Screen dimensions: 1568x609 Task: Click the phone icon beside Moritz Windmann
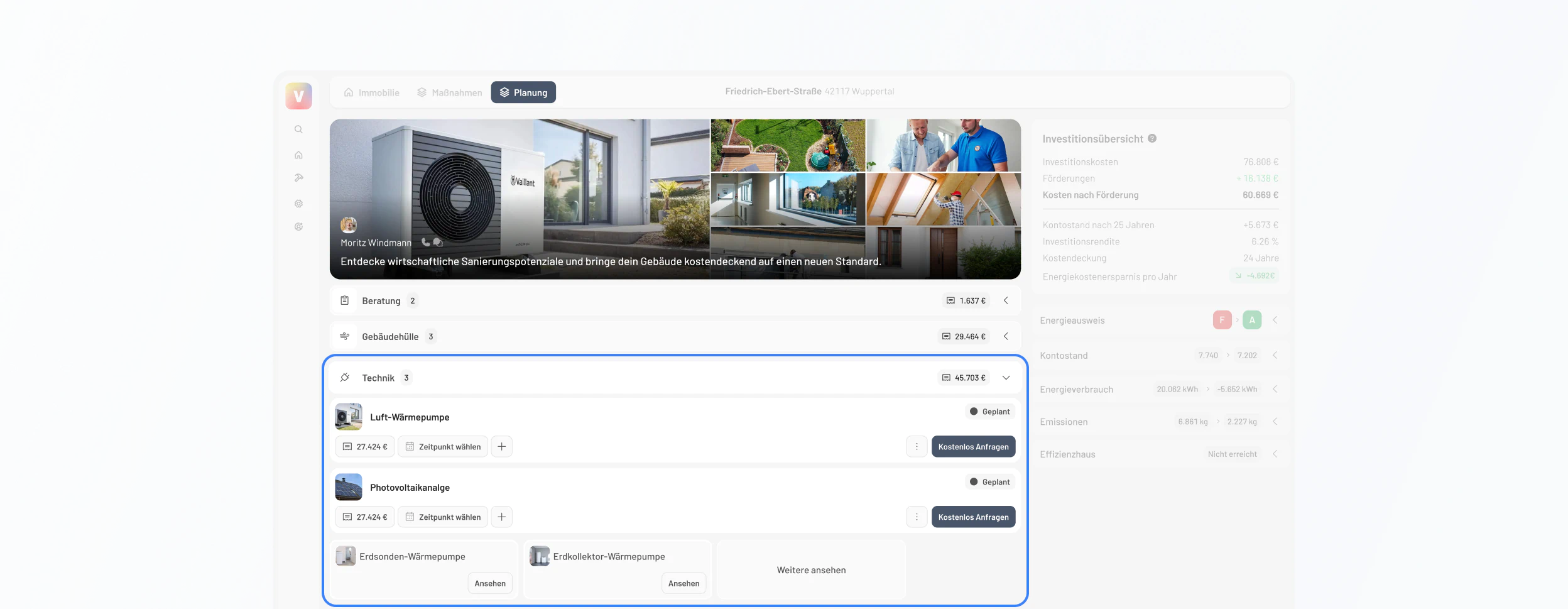(425, 242)
